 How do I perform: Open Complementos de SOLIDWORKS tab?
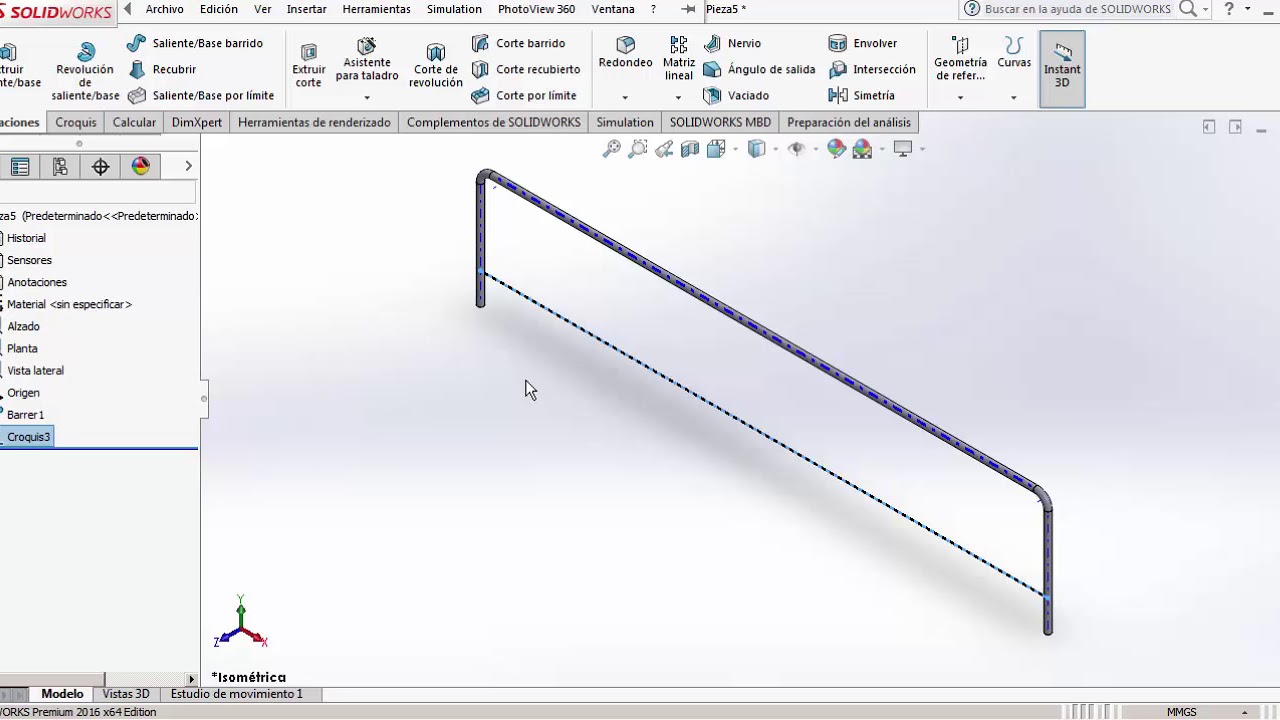pos(494,122)
